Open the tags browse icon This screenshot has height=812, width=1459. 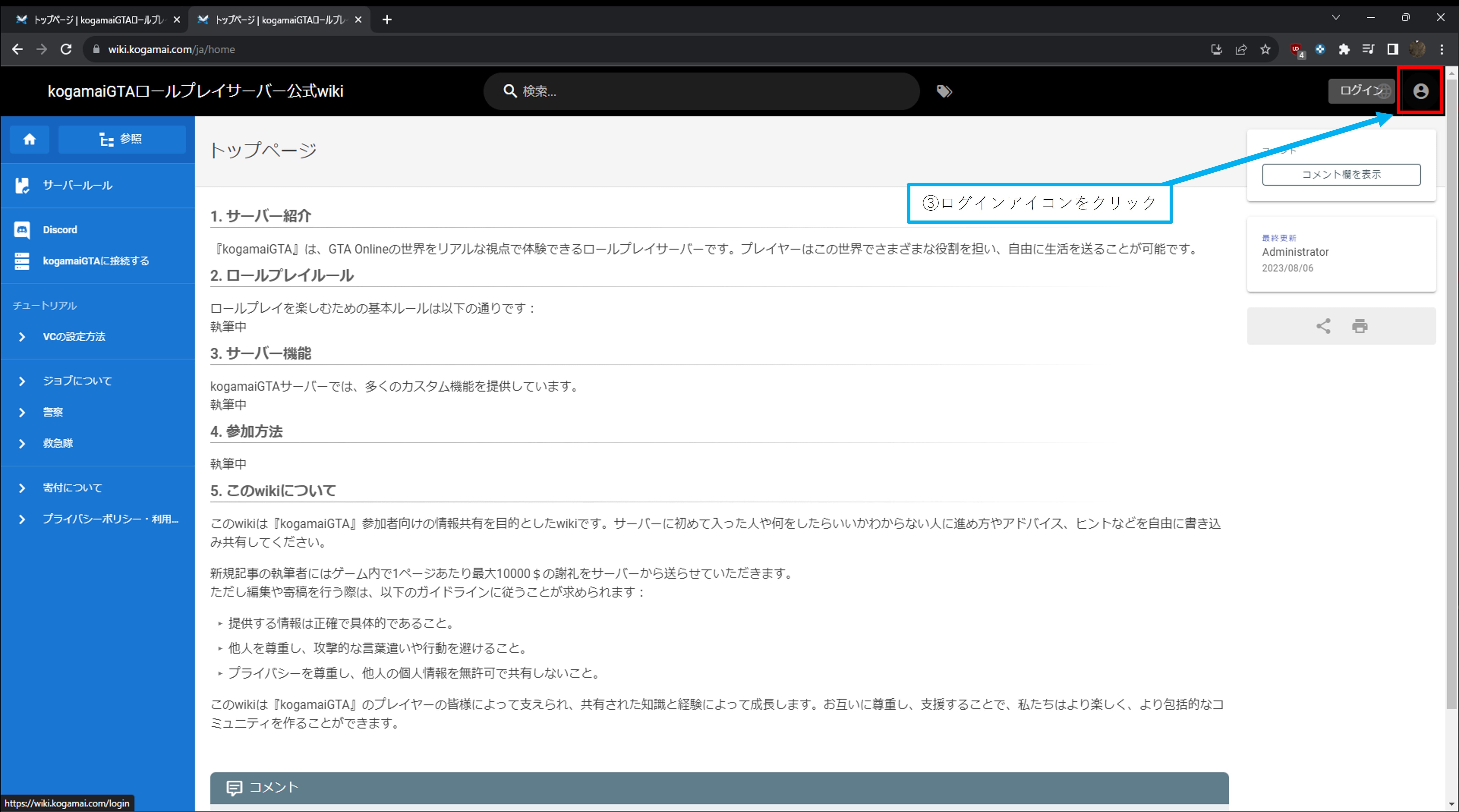click(944, 91)
